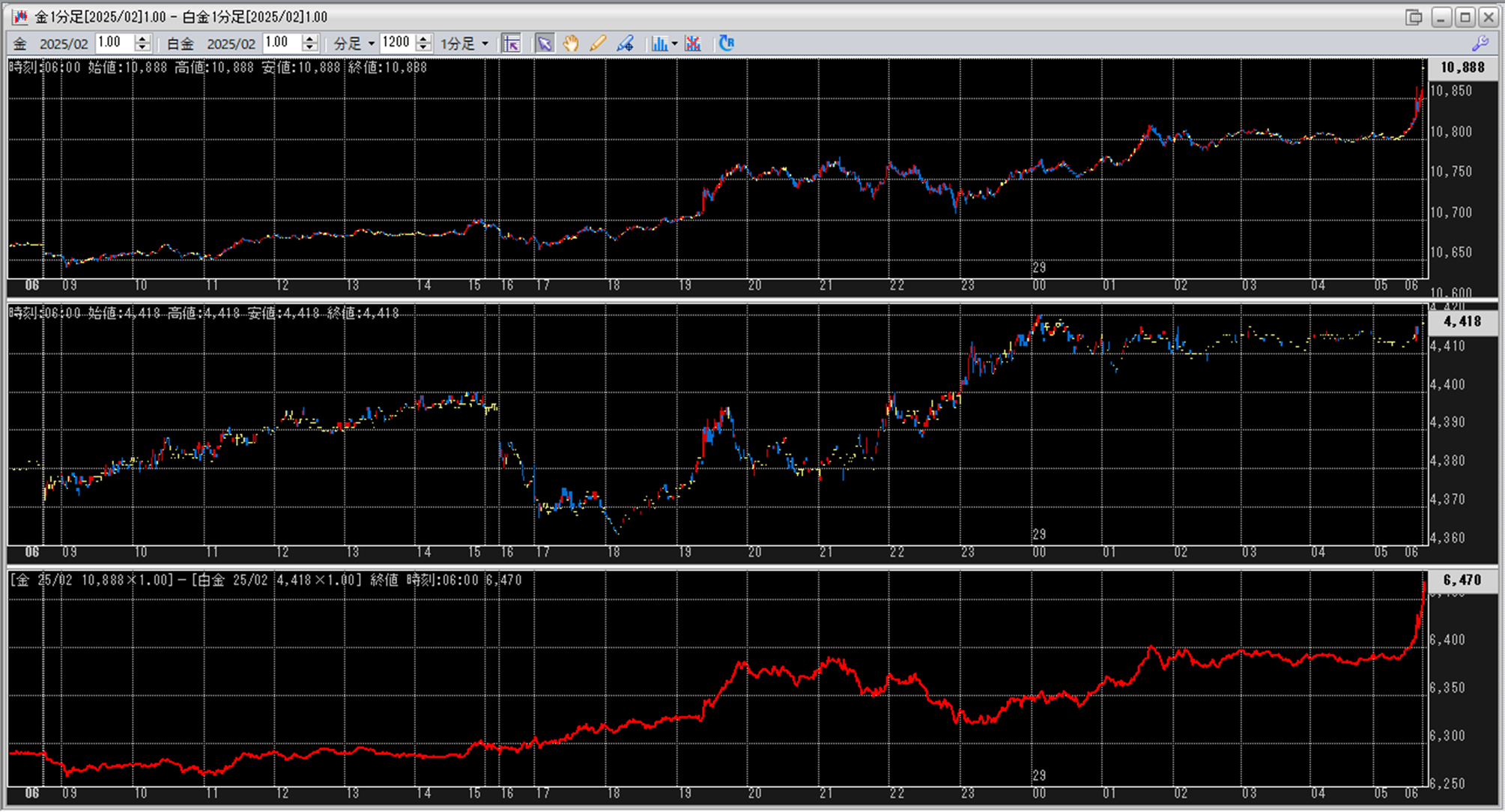Click the blue refresh reload icon
Screen dimensions: 1505x812
coord(726,43)
